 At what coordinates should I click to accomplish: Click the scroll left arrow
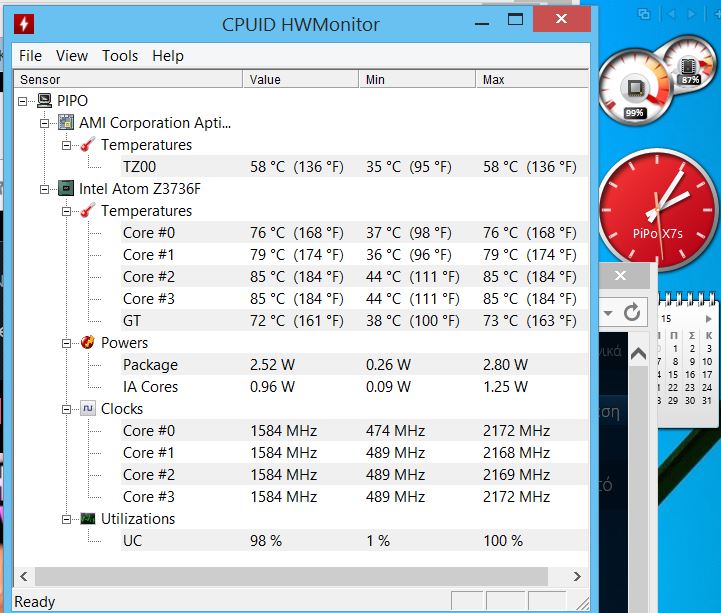(x=24, y=576)
